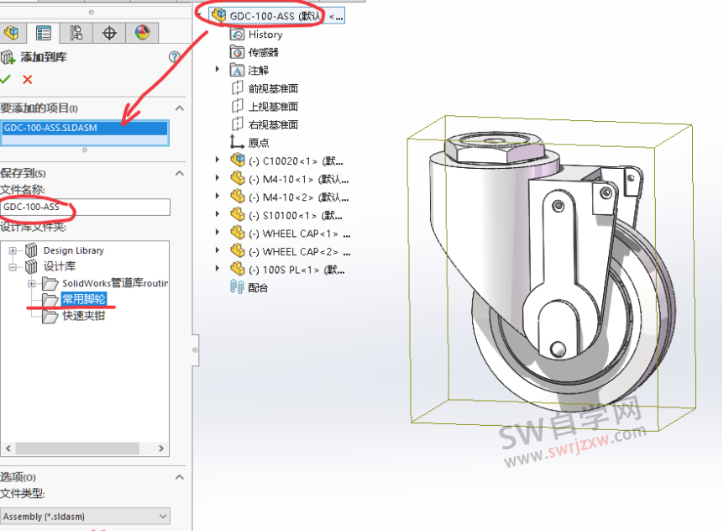Click the 注解 annotations icon
722x531 pixels.
click(237, 70)
